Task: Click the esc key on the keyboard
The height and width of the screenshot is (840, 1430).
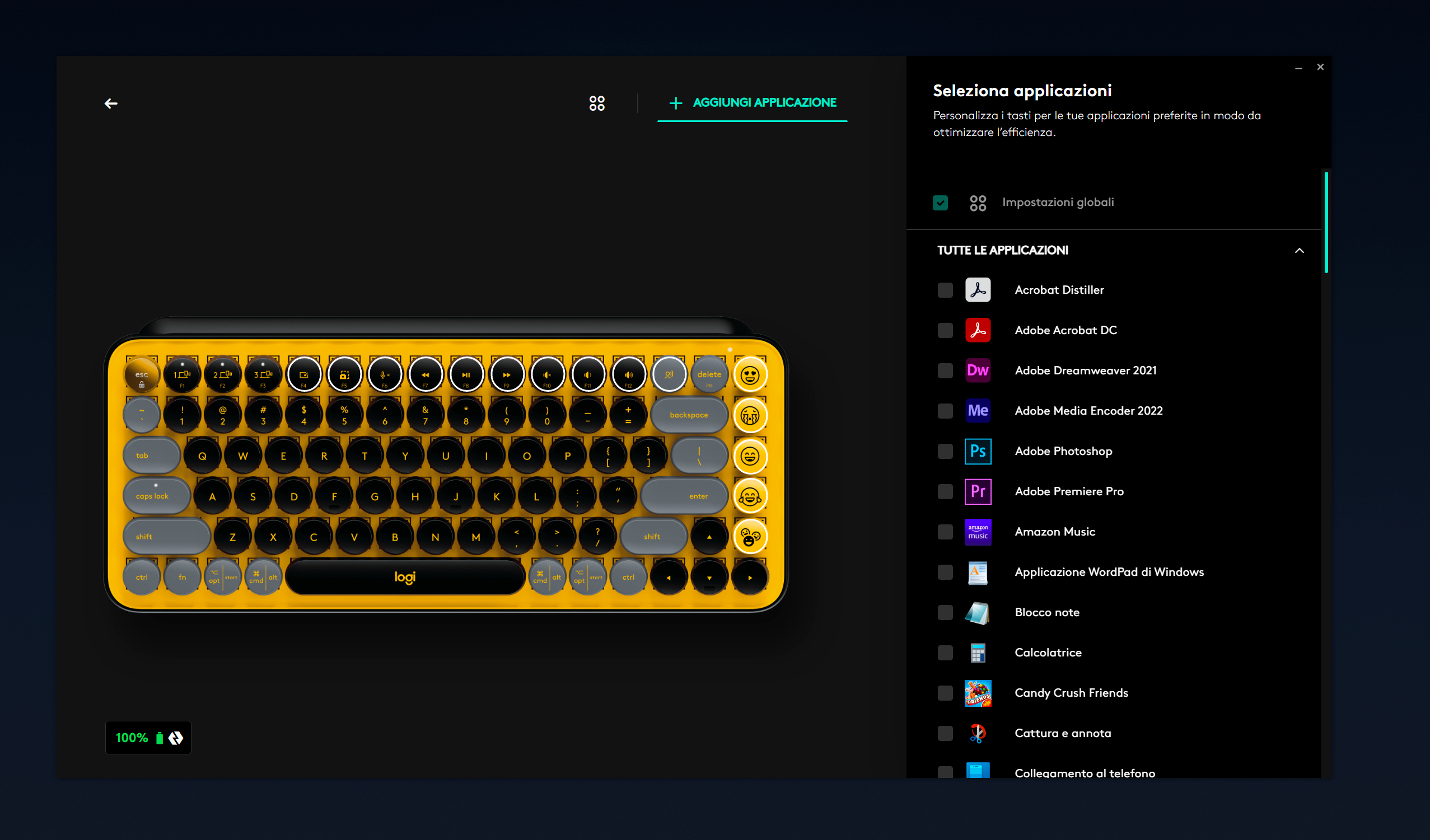Action: point(141,374)
